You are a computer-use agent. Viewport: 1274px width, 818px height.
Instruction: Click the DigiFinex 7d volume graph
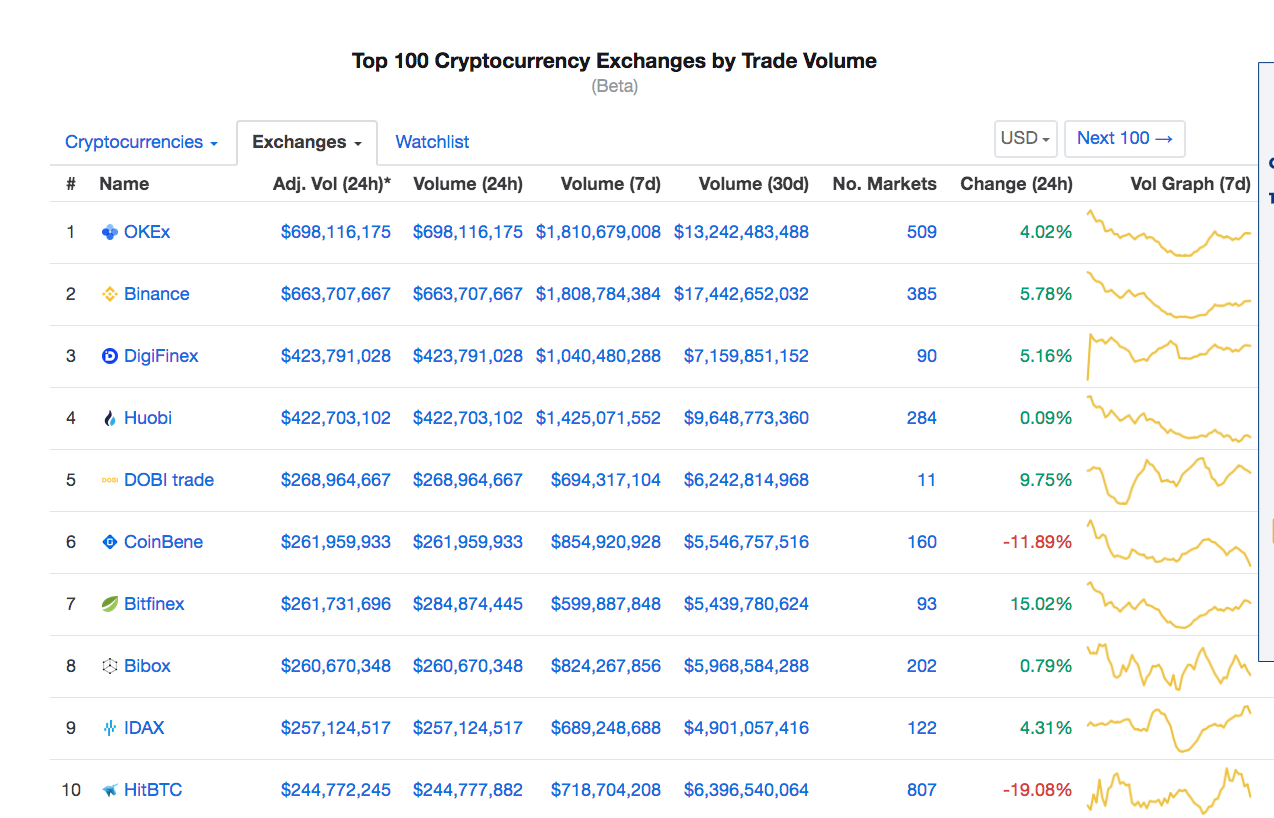coord(1170,357)
